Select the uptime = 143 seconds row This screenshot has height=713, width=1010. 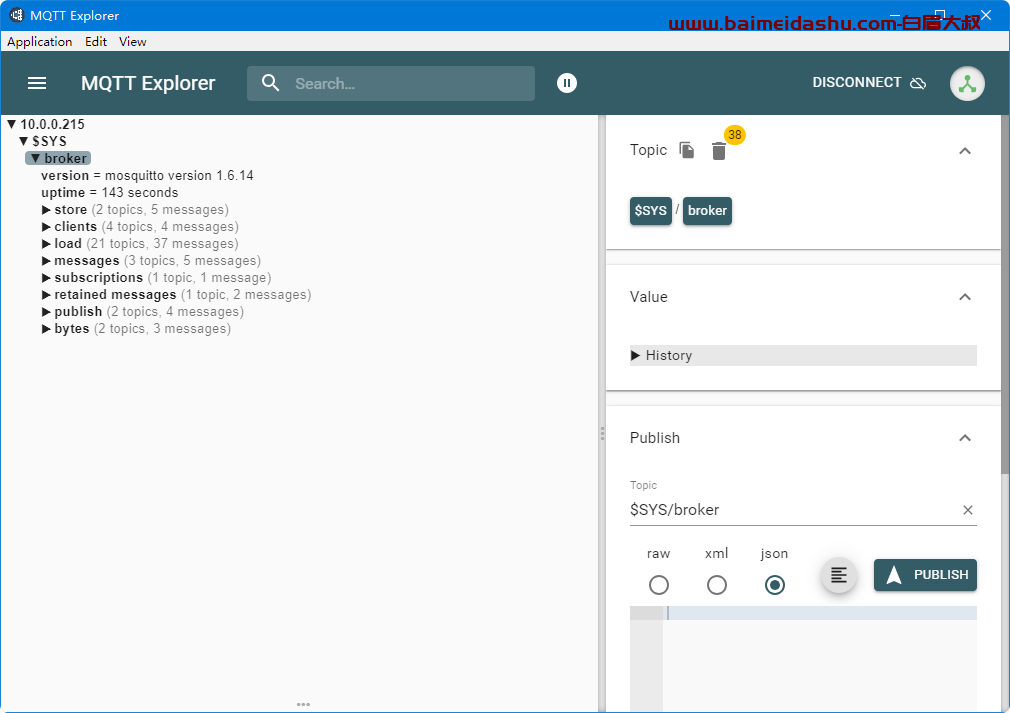pos(110,193)
